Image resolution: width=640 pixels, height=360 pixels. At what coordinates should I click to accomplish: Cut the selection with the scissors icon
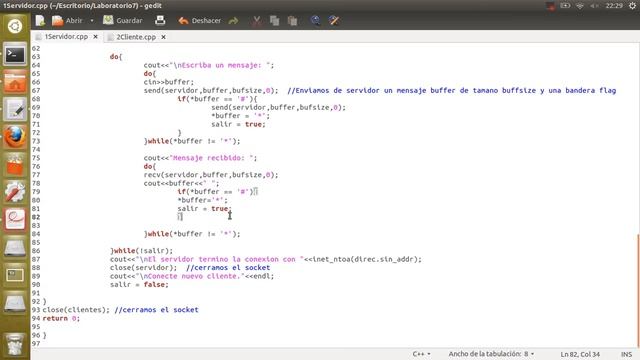[257, 20]
